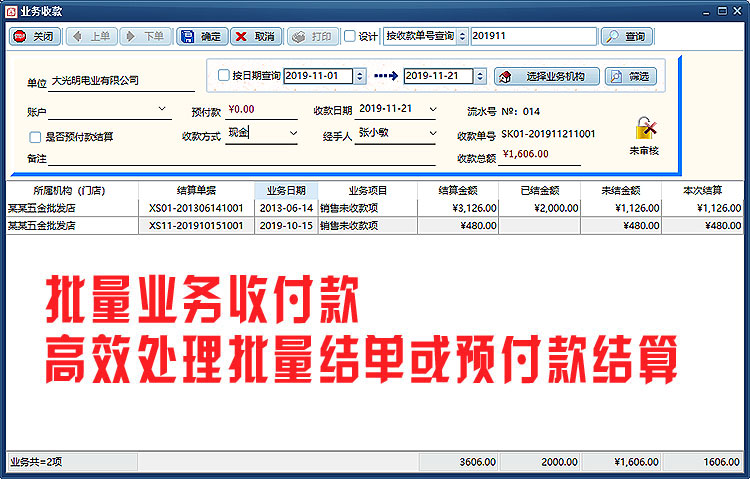Expand the 经手人 handler dropdown

432,134
